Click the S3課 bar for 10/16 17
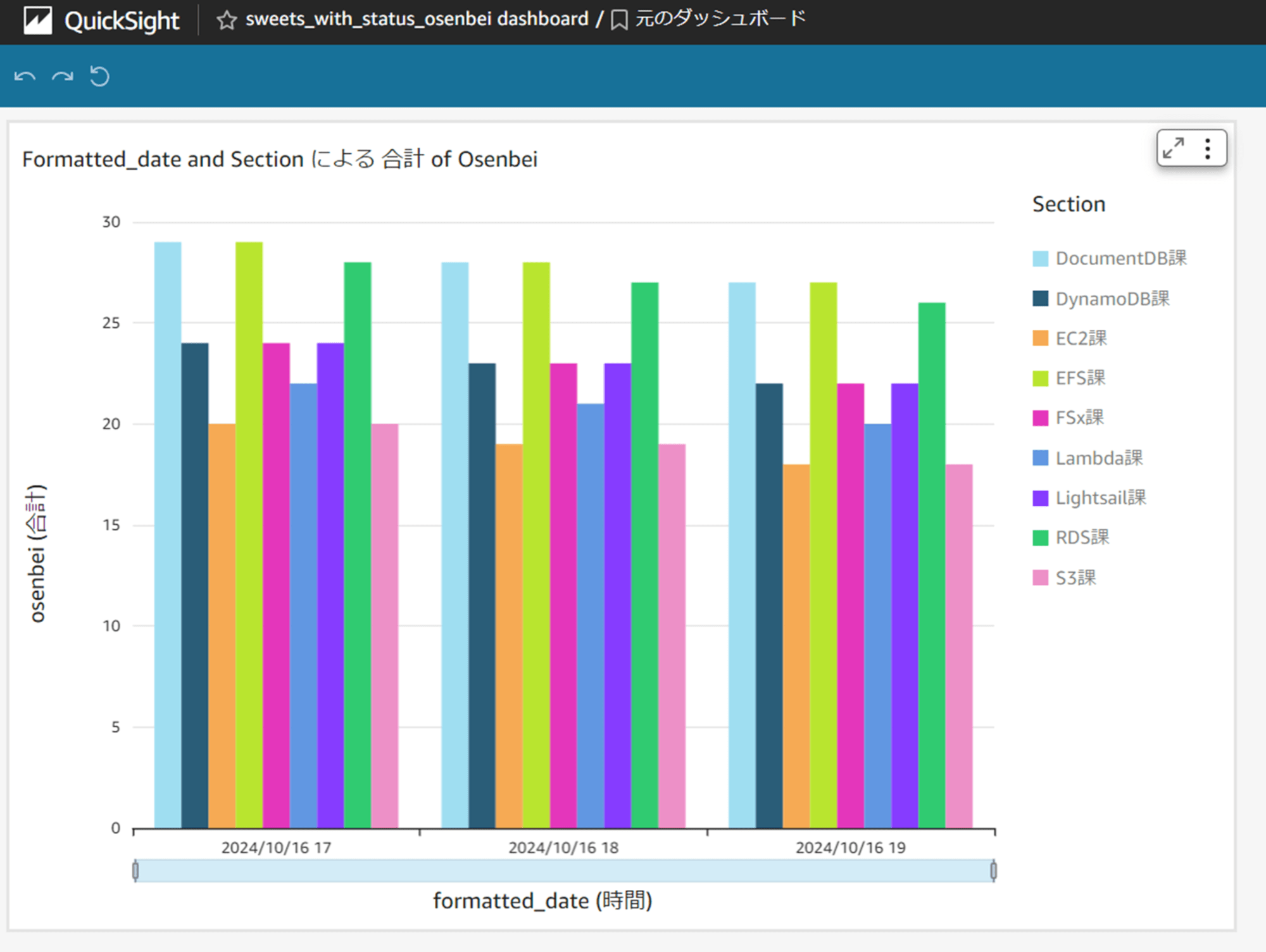The width and height of the screenshot is (1266, 952). [385, 626]
